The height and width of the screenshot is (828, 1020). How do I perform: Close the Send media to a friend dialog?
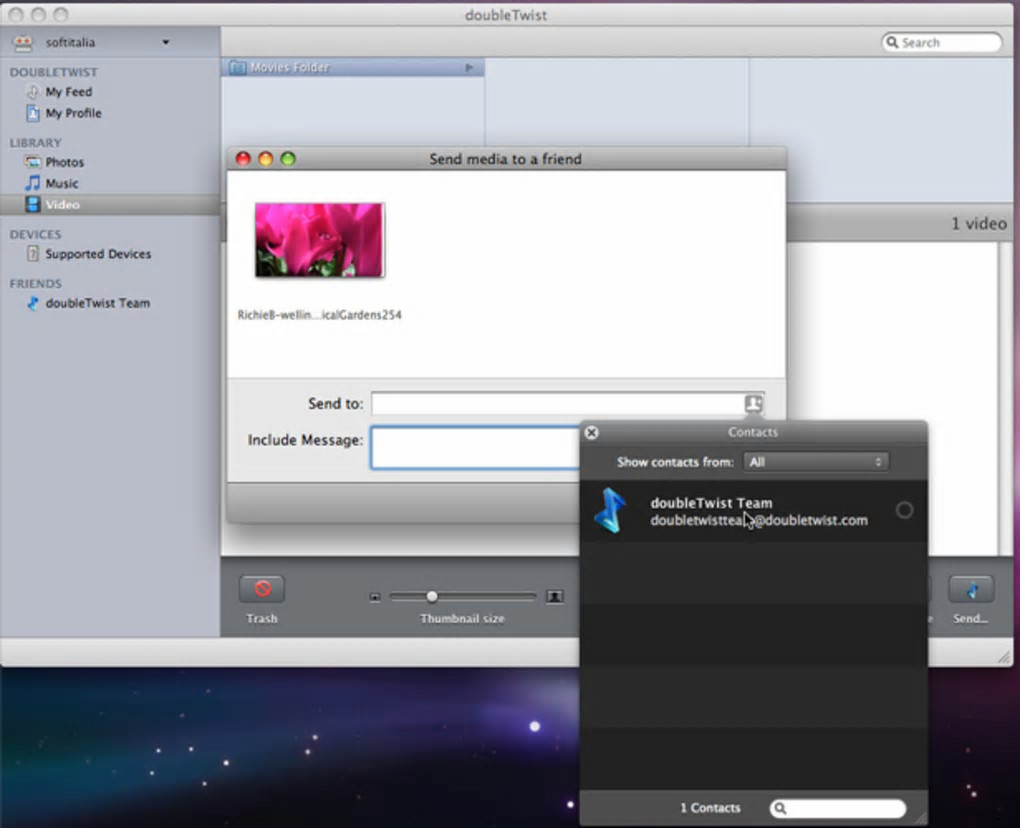(x=243, y=159)
